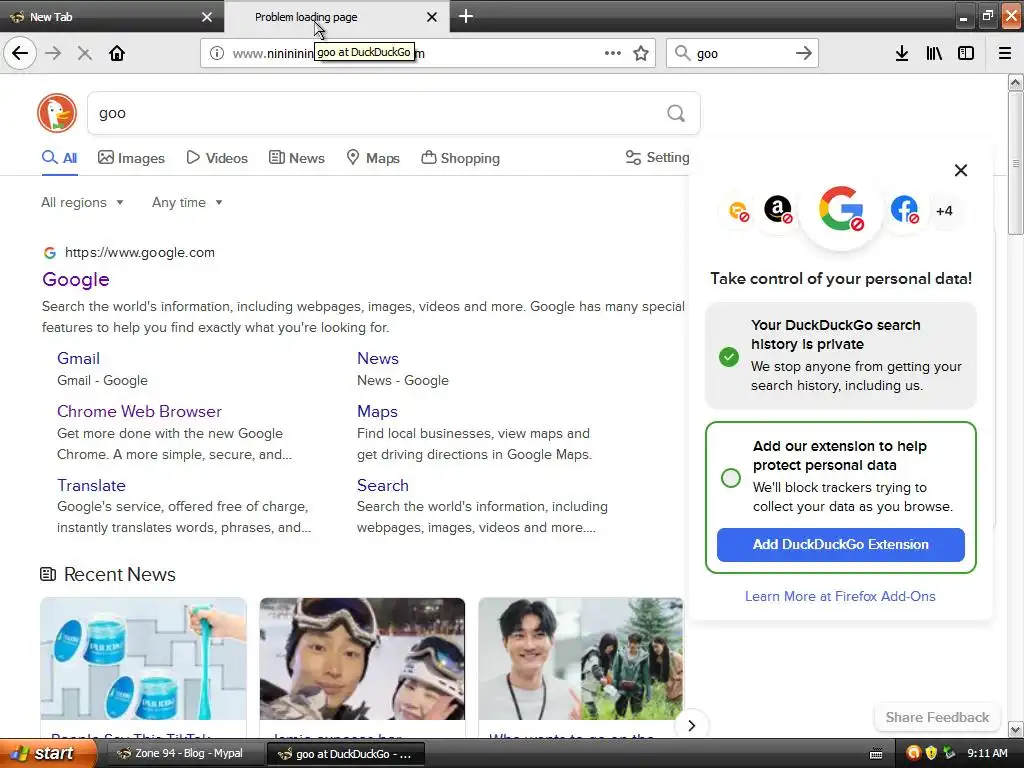Open the Downloads panel
This screenshot has height=768, width=1024.
coord(902,53)
